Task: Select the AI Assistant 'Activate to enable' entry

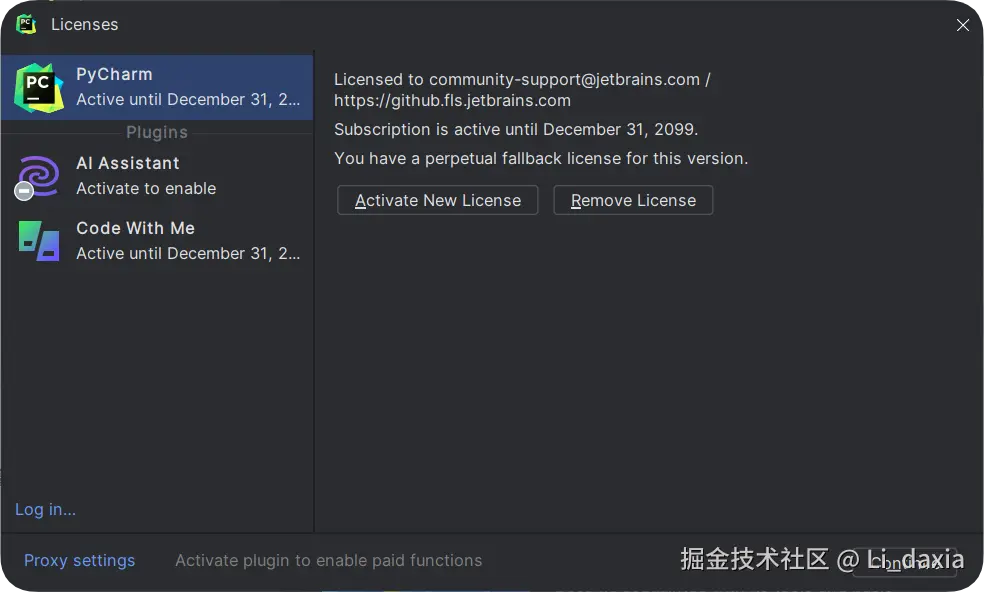Action: (146, 188)
